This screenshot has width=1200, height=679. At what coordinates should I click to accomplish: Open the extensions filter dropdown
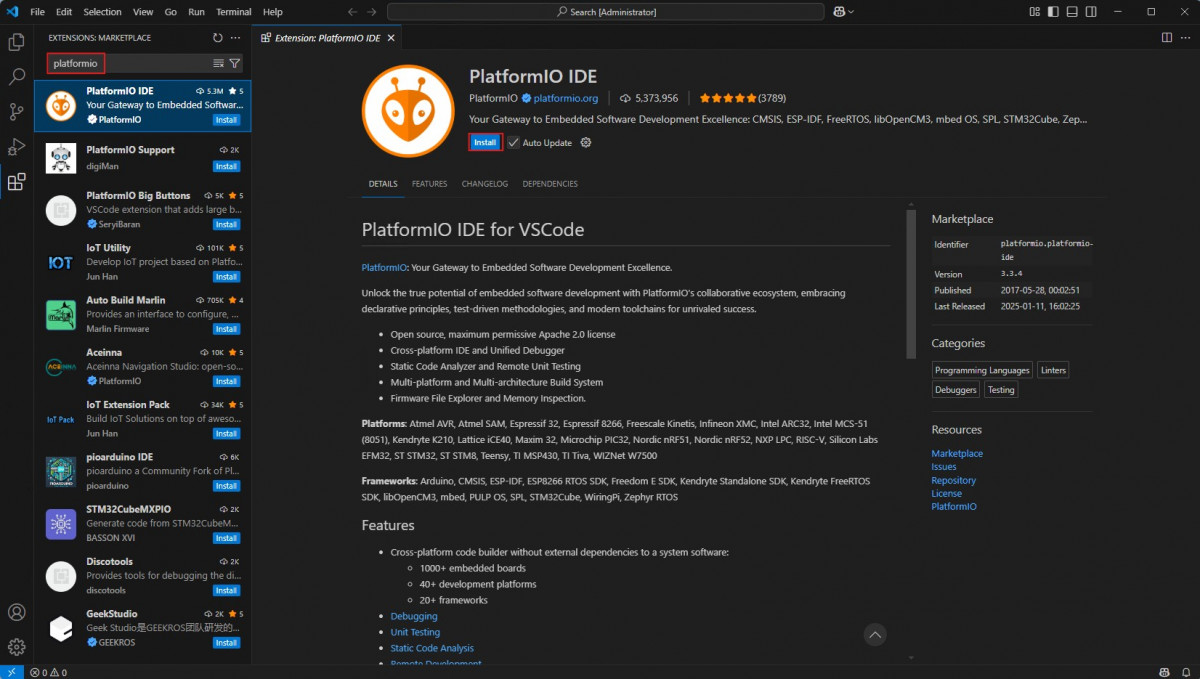235,63
